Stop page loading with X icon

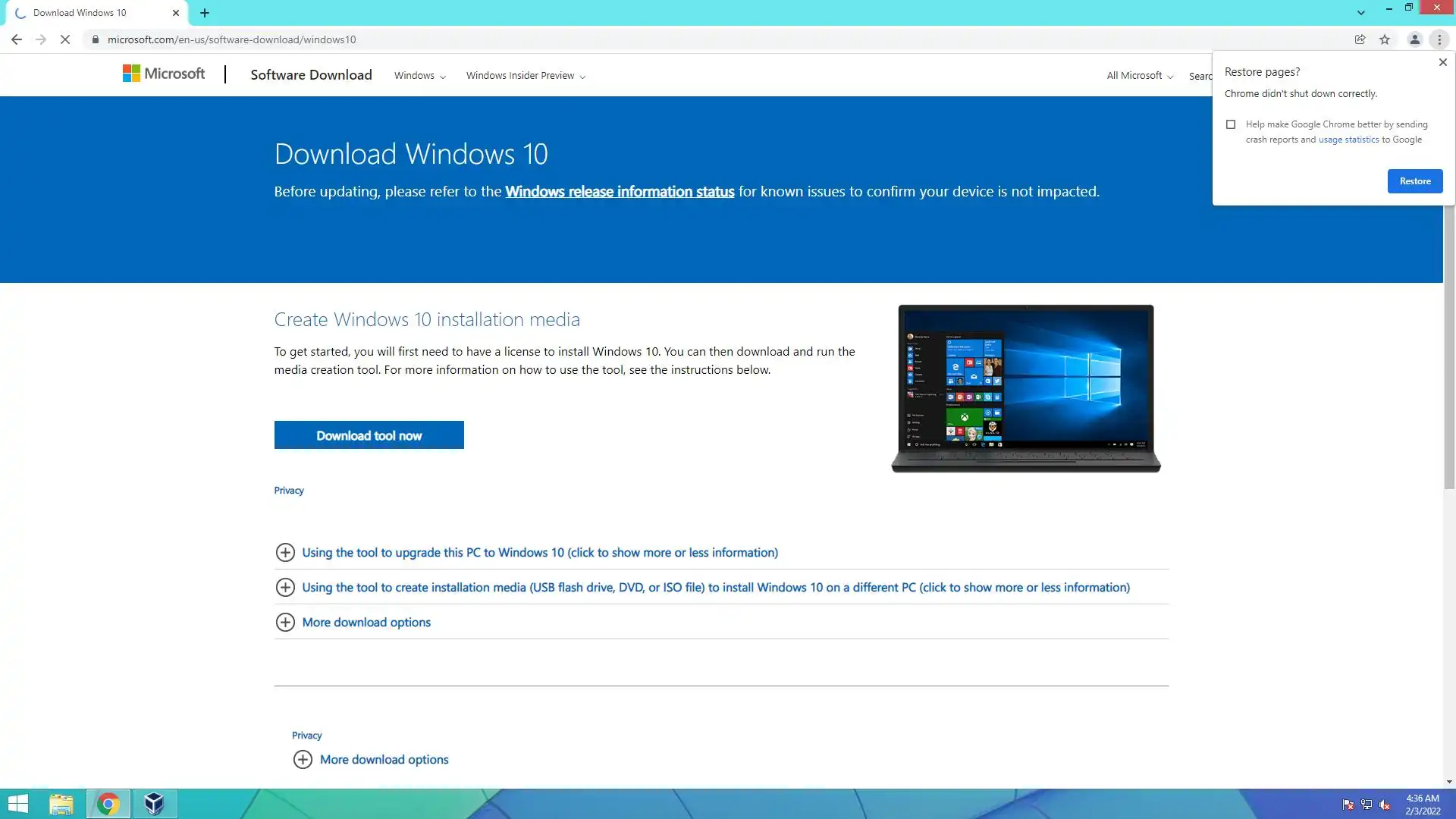pos(65,39)
